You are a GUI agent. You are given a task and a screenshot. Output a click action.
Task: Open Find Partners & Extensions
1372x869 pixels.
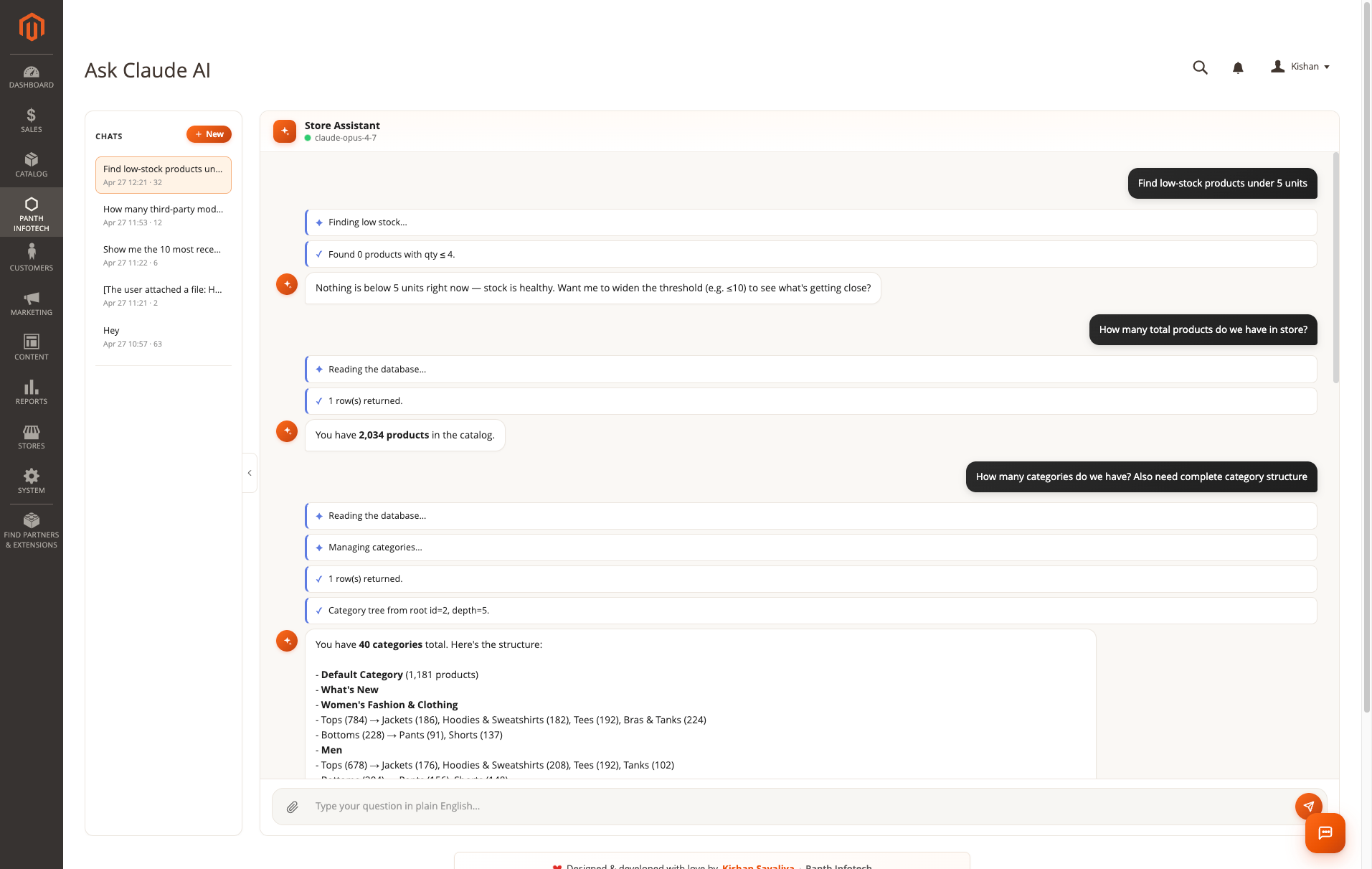click(x=31, y=531)
